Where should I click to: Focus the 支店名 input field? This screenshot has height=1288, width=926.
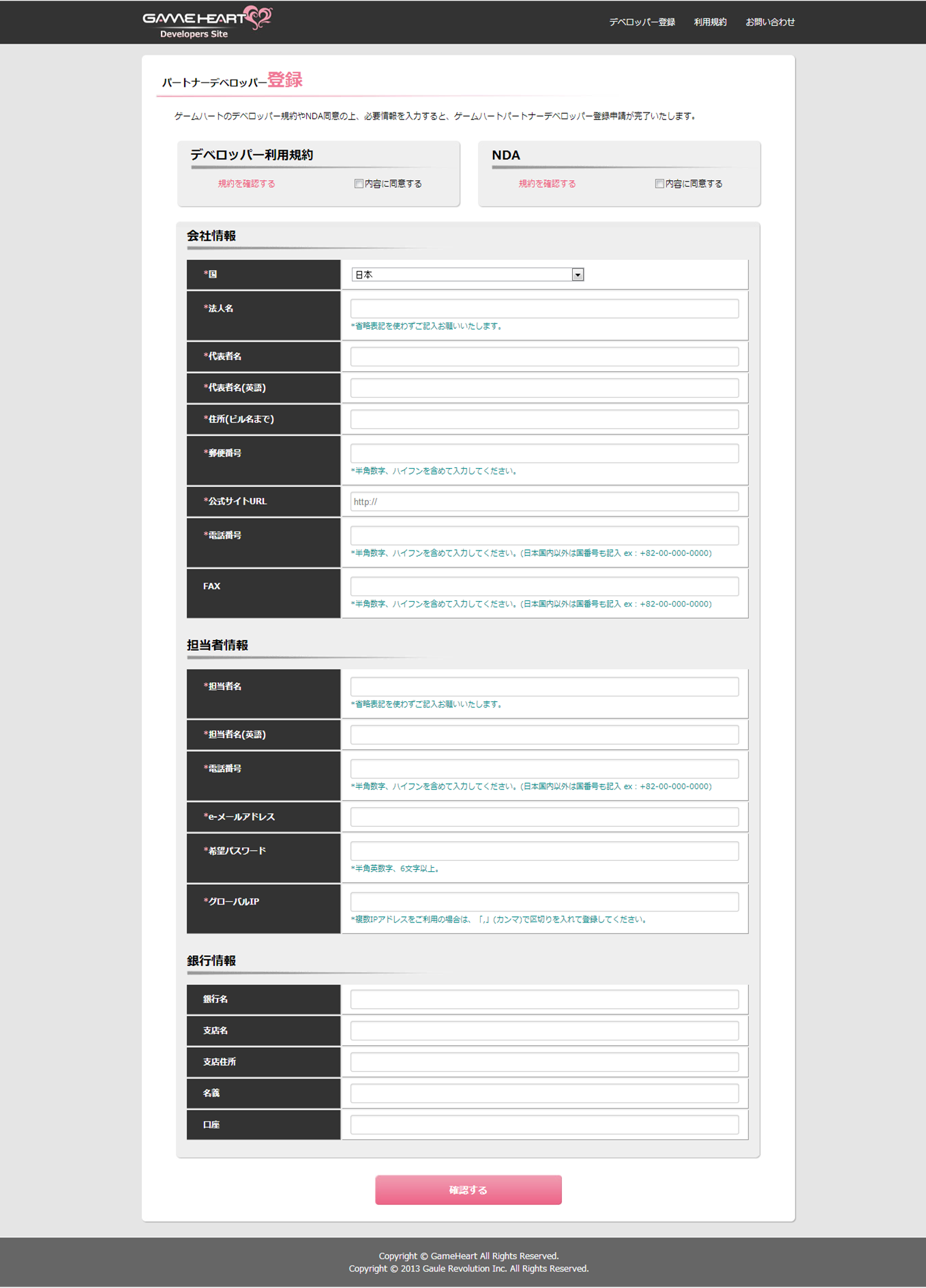coord(544,1031)
